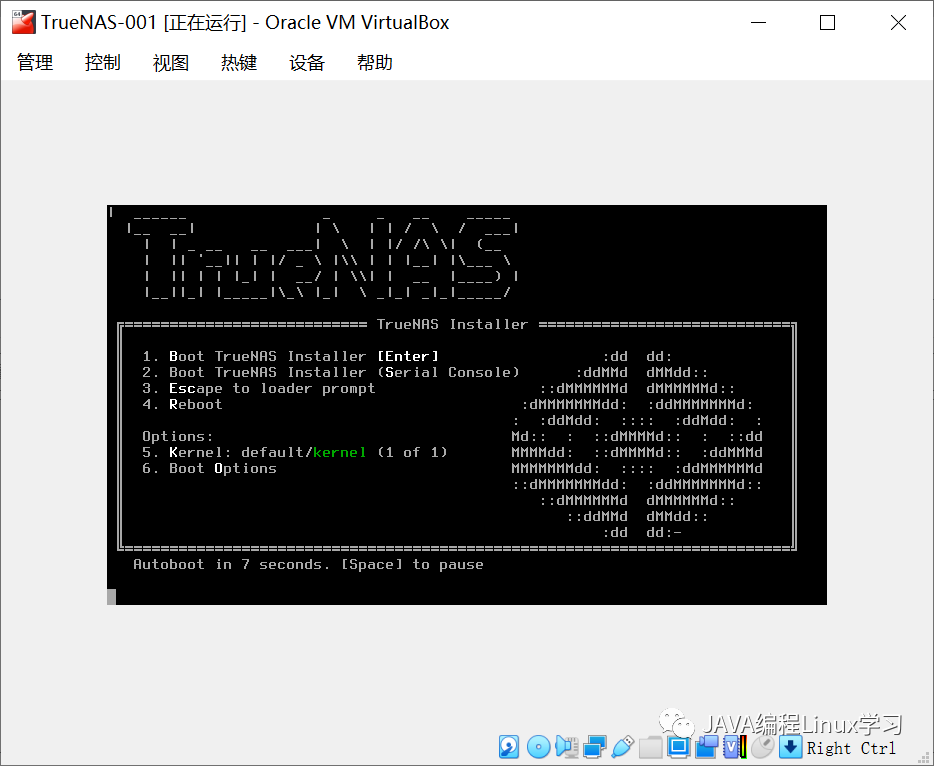Open the USB devices status icon
The image size is (934, 766).
click(622, 747)
